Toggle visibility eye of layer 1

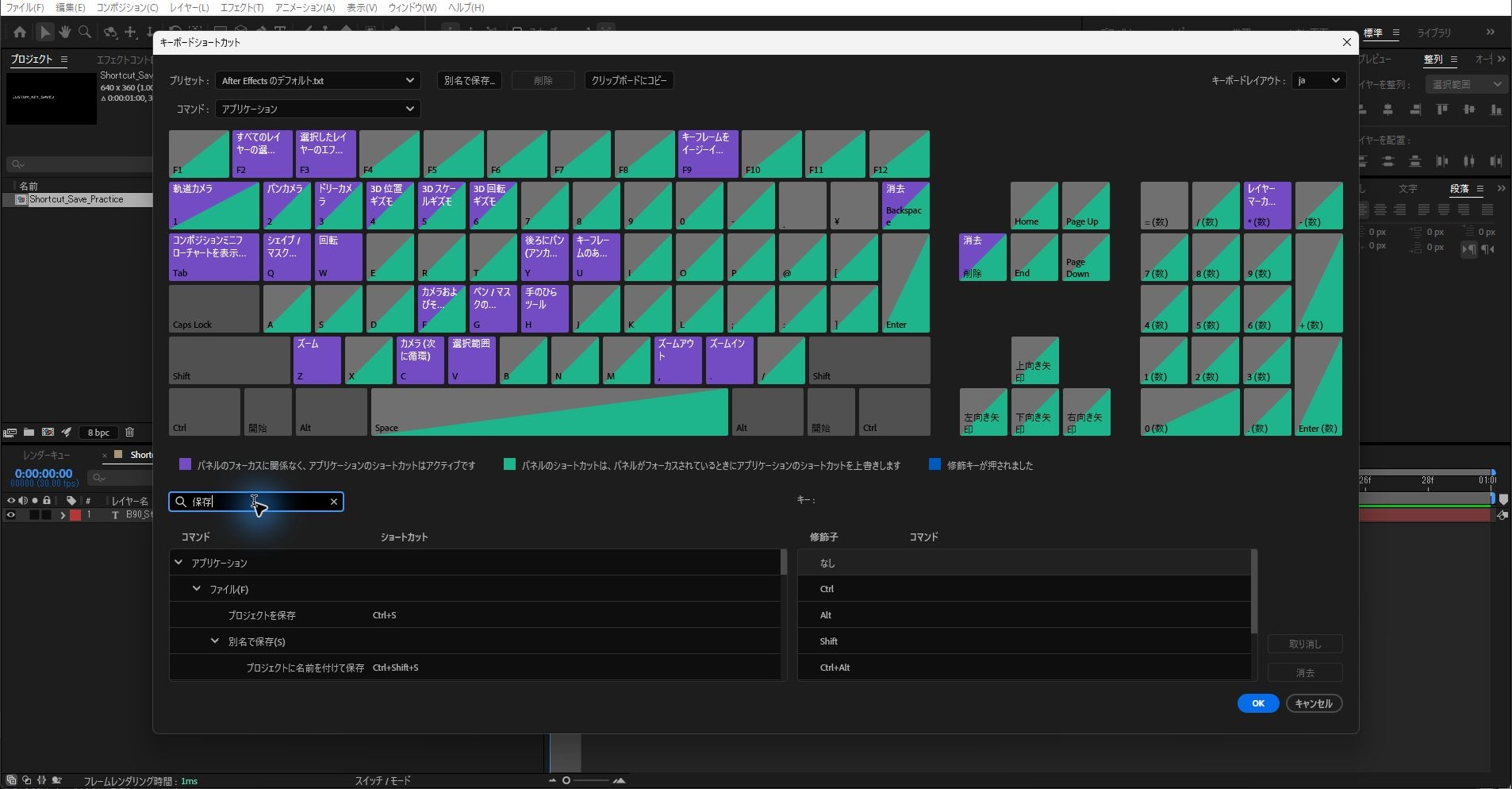coord(11,515)
